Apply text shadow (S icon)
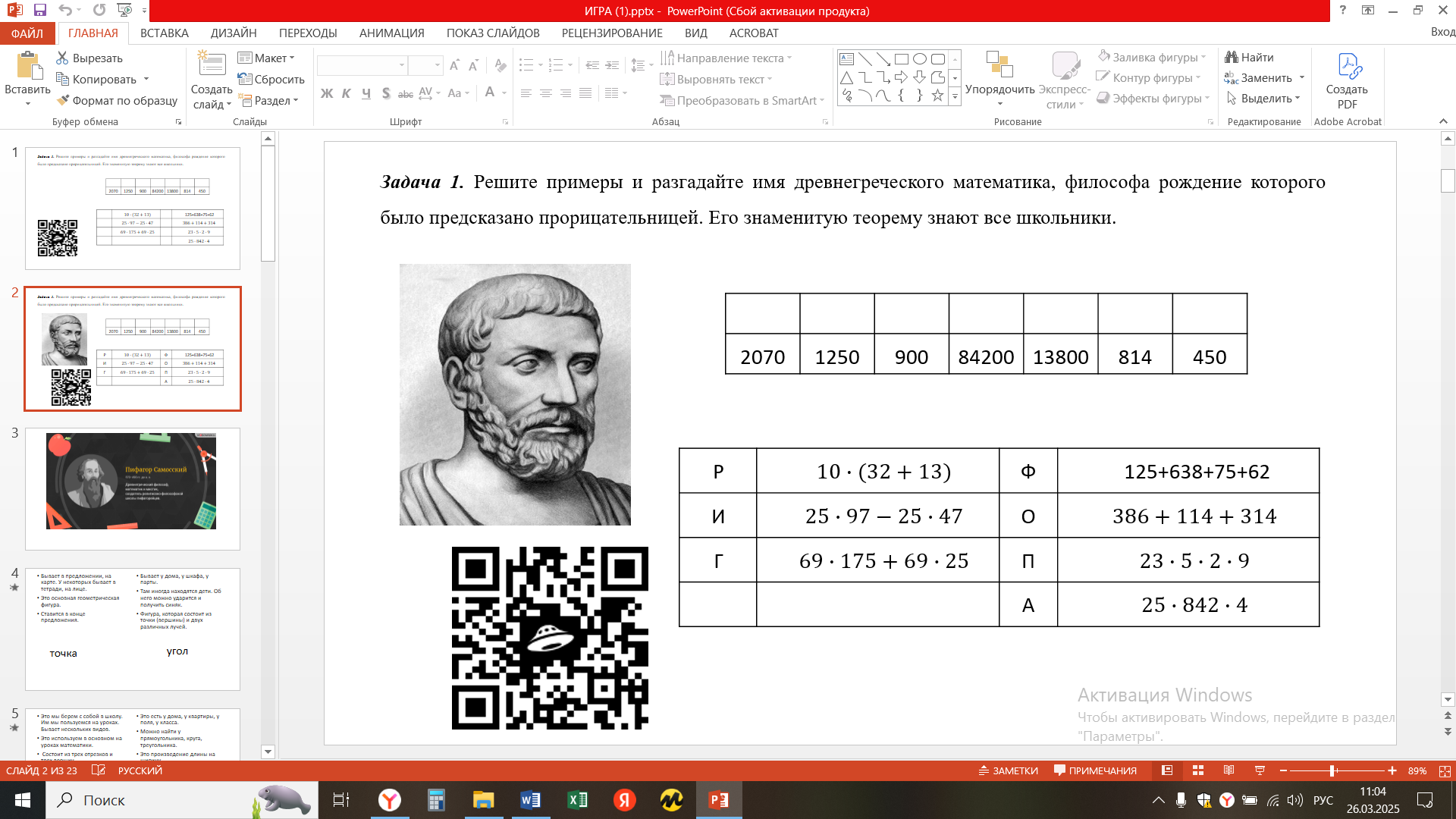The height and width of the screenshot is (819, 1456). (x=386, y=93)
